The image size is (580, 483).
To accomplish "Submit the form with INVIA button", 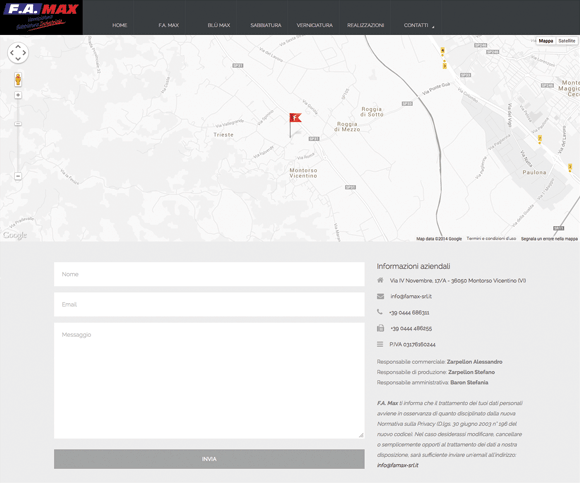I will (x=209, y=459).
